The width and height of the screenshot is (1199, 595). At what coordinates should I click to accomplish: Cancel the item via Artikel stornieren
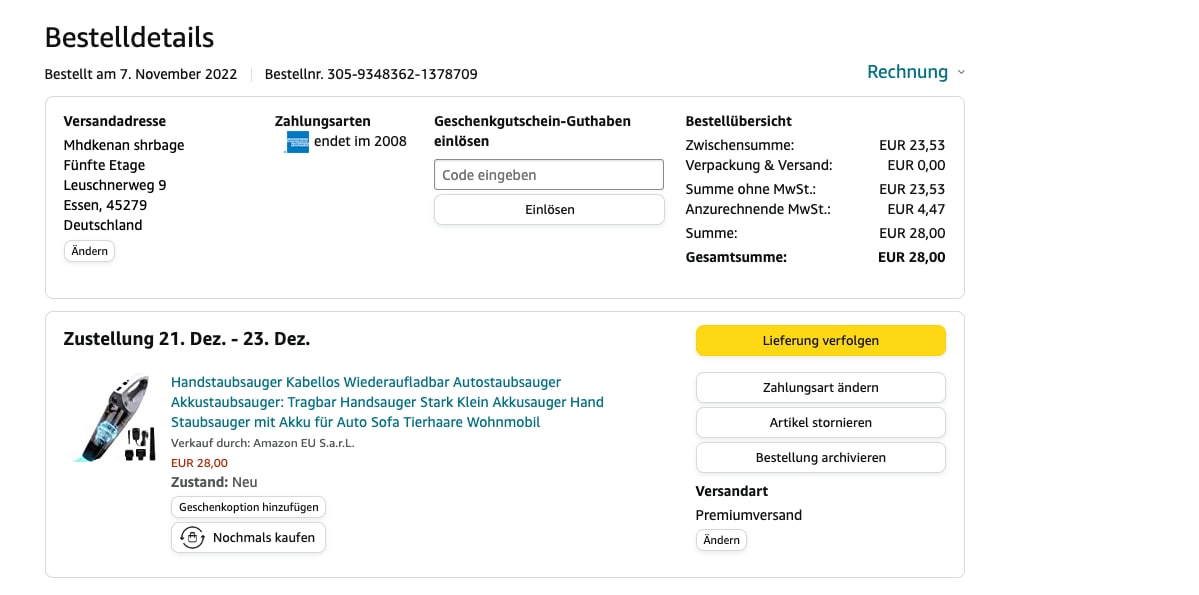click(820, 423)
